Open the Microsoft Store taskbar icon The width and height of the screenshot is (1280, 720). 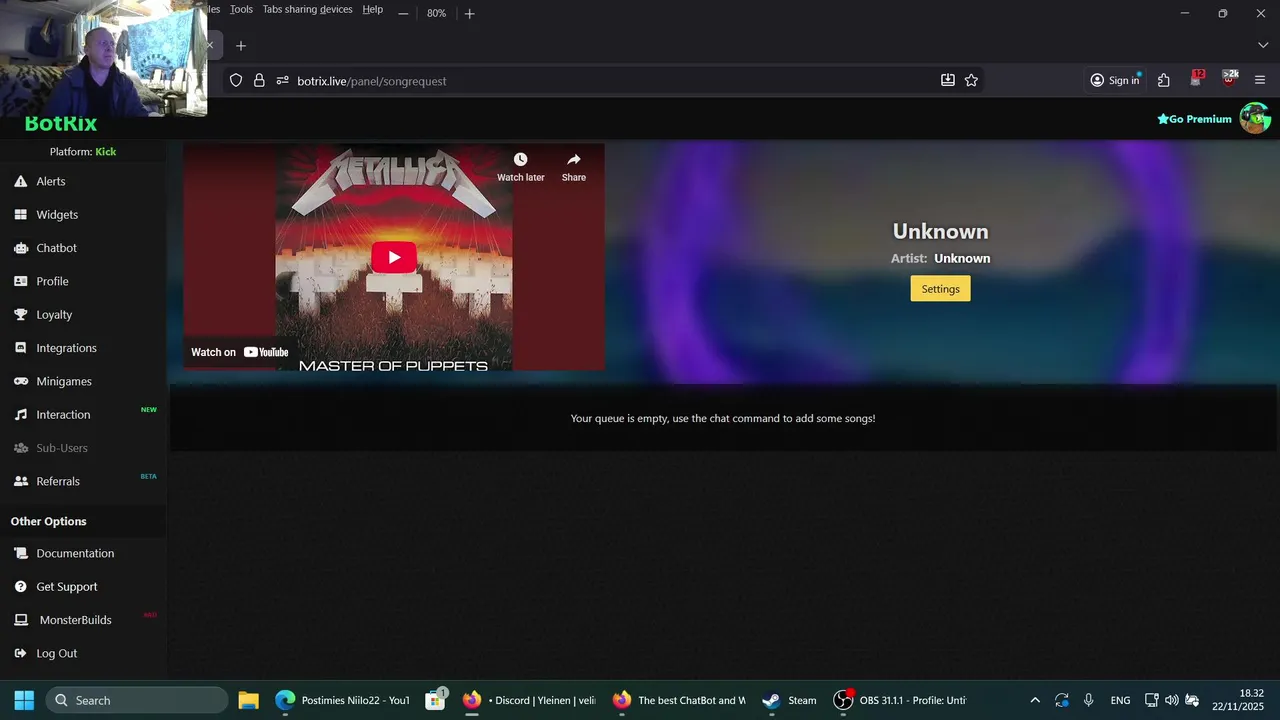pyautogui.click(x=435, y=700)
